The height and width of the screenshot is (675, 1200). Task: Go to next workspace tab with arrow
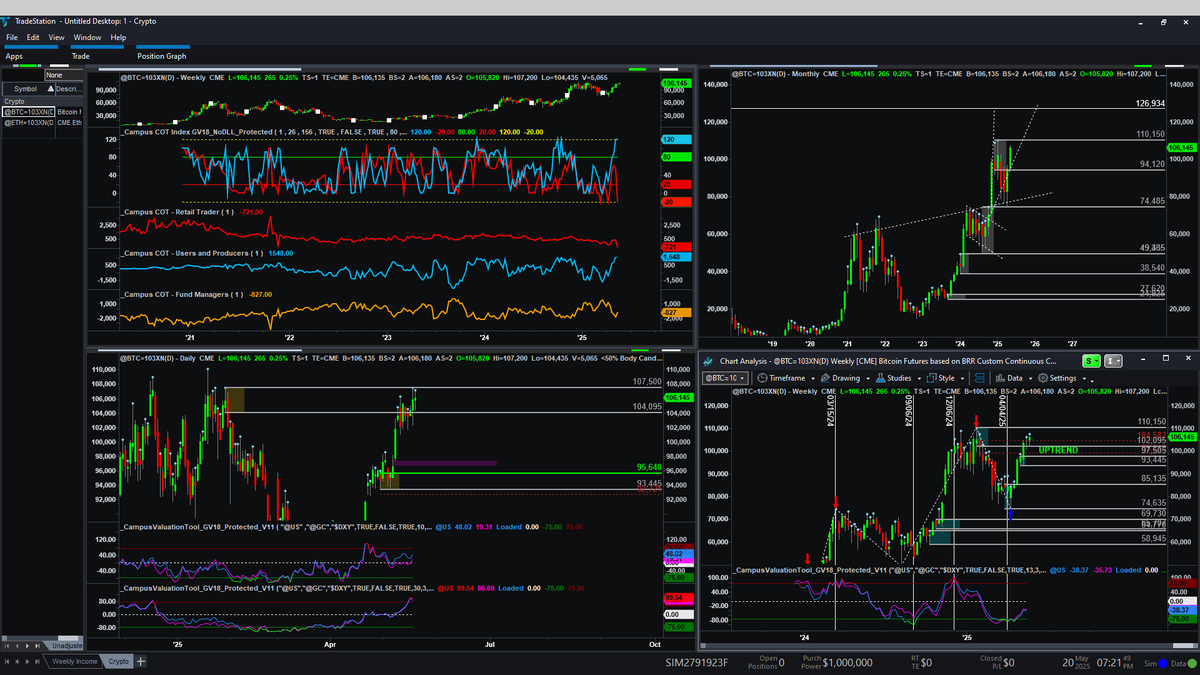tap(27, 662)
